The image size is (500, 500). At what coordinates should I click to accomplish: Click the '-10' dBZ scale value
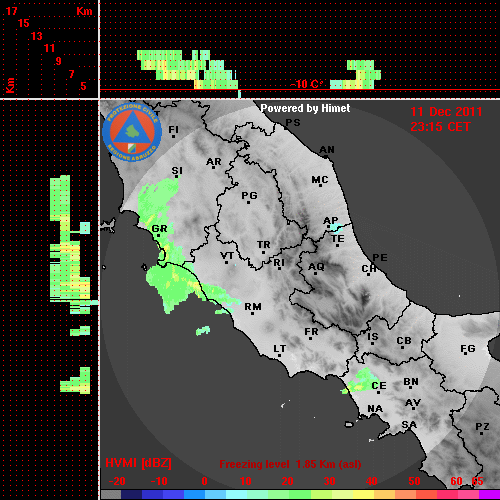(159, 481)
